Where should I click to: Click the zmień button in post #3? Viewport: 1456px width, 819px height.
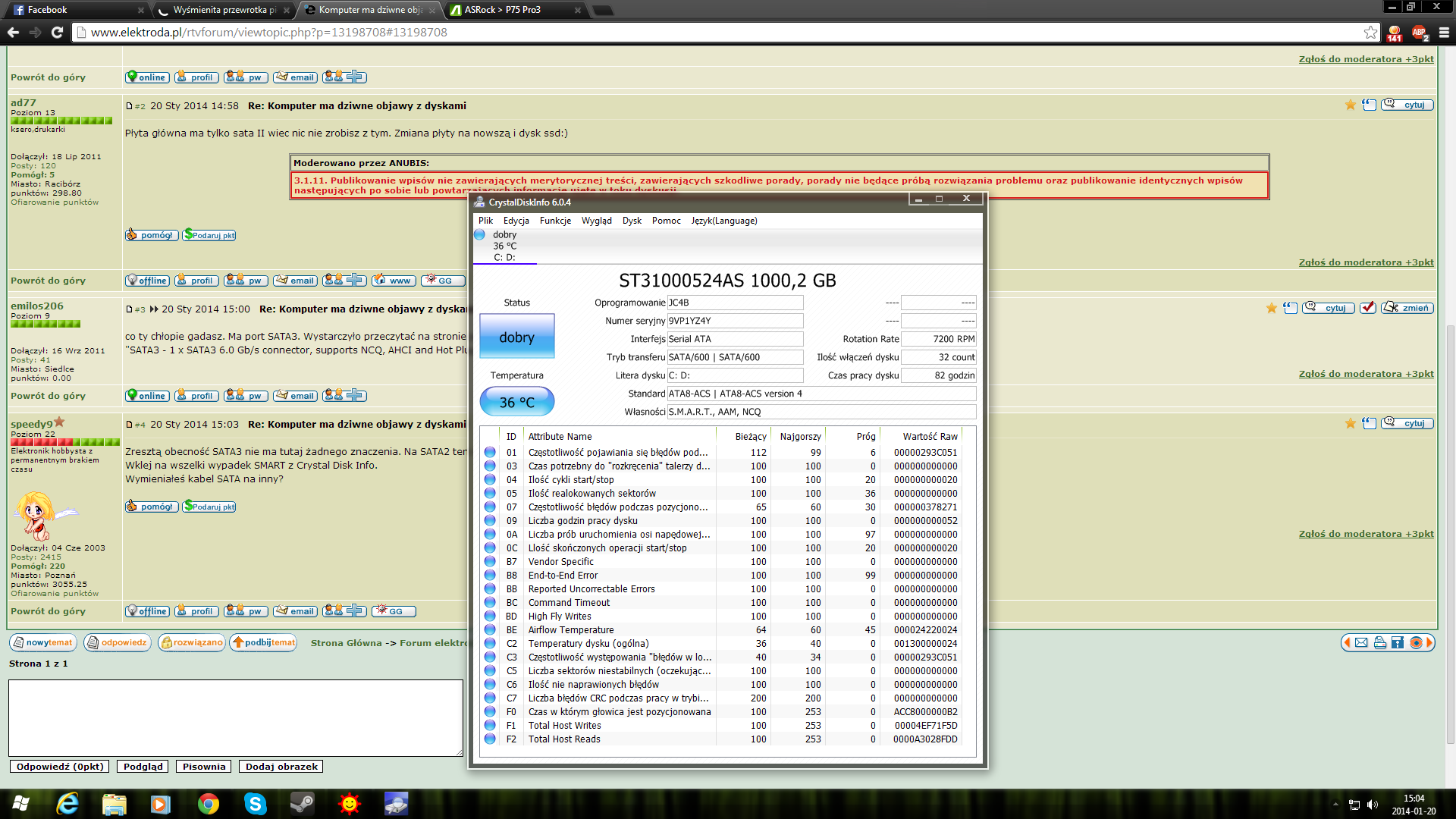point(1407,308)
